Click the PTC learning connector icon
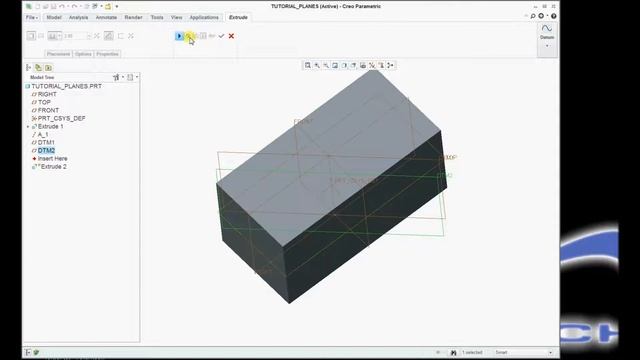The image size is (640, 360). pyautogui.click(x=541, y=16)
